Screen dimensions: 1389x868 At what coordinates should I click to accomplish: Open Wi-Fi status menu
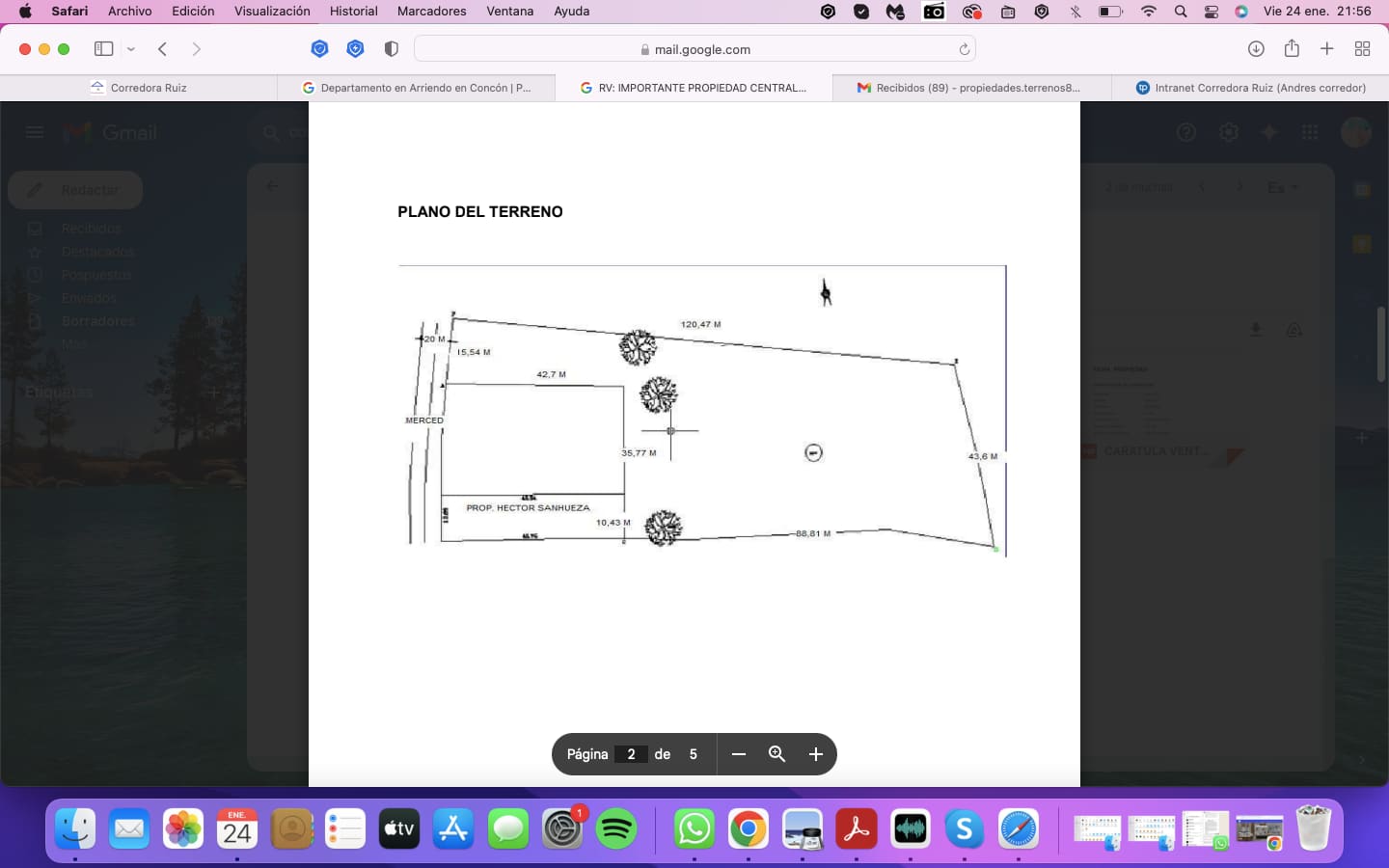(1148, 12)
